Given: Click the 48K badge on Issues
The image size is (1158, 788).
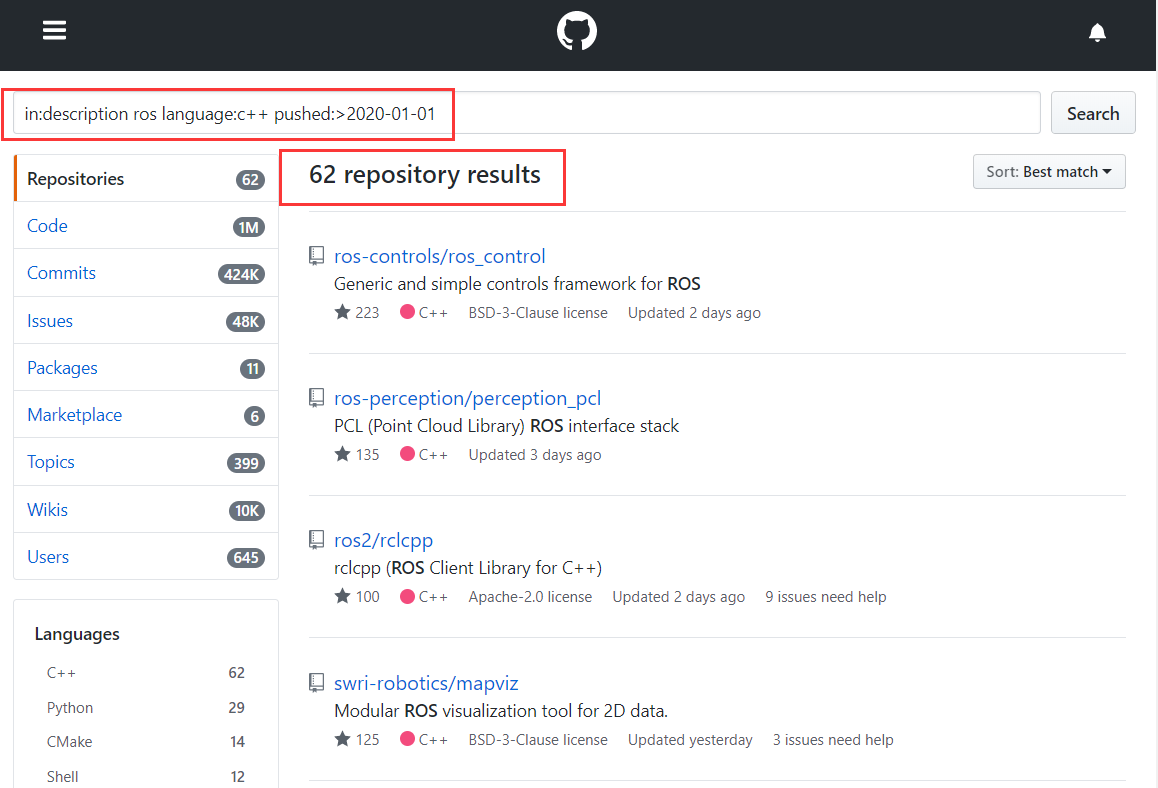Looking at the screenshot, I should tap(245, 321).
